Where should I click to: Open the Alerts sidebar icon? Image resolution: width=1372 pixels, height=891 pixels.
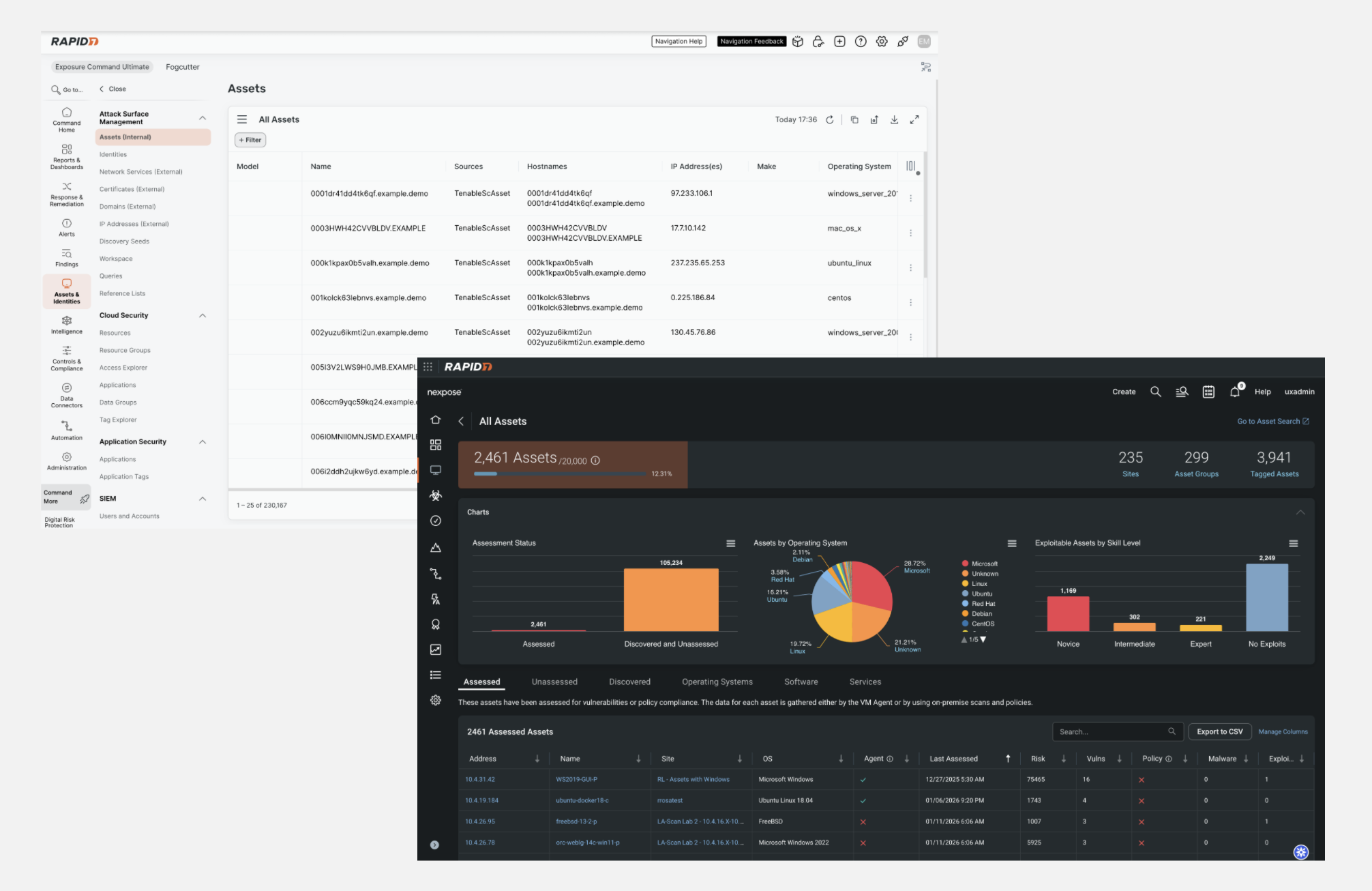pyautogui.click(x=66, y=227)
